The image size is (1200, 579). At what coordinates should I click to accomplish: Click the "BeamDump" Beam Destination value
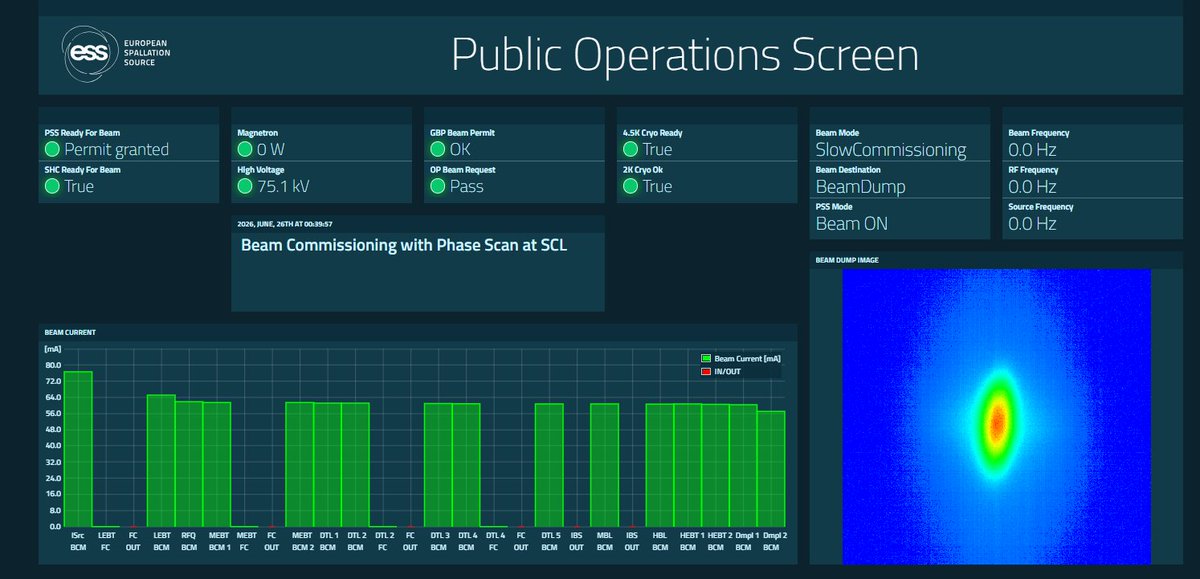pyautogui.click(x=861, y=186)
